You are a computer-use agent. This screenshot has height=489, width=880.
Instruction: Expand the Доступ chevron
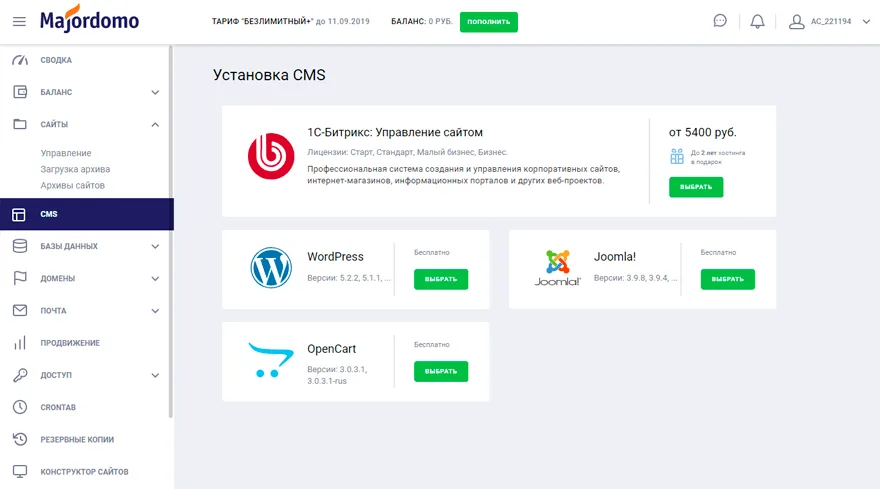pos(155,375)
